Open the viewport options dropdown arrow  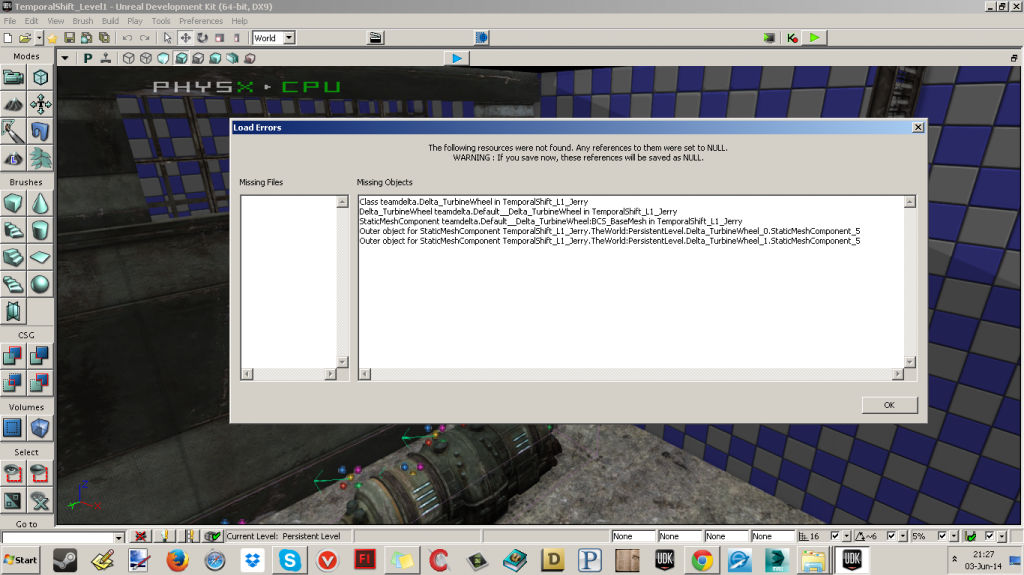click(65, 58)
